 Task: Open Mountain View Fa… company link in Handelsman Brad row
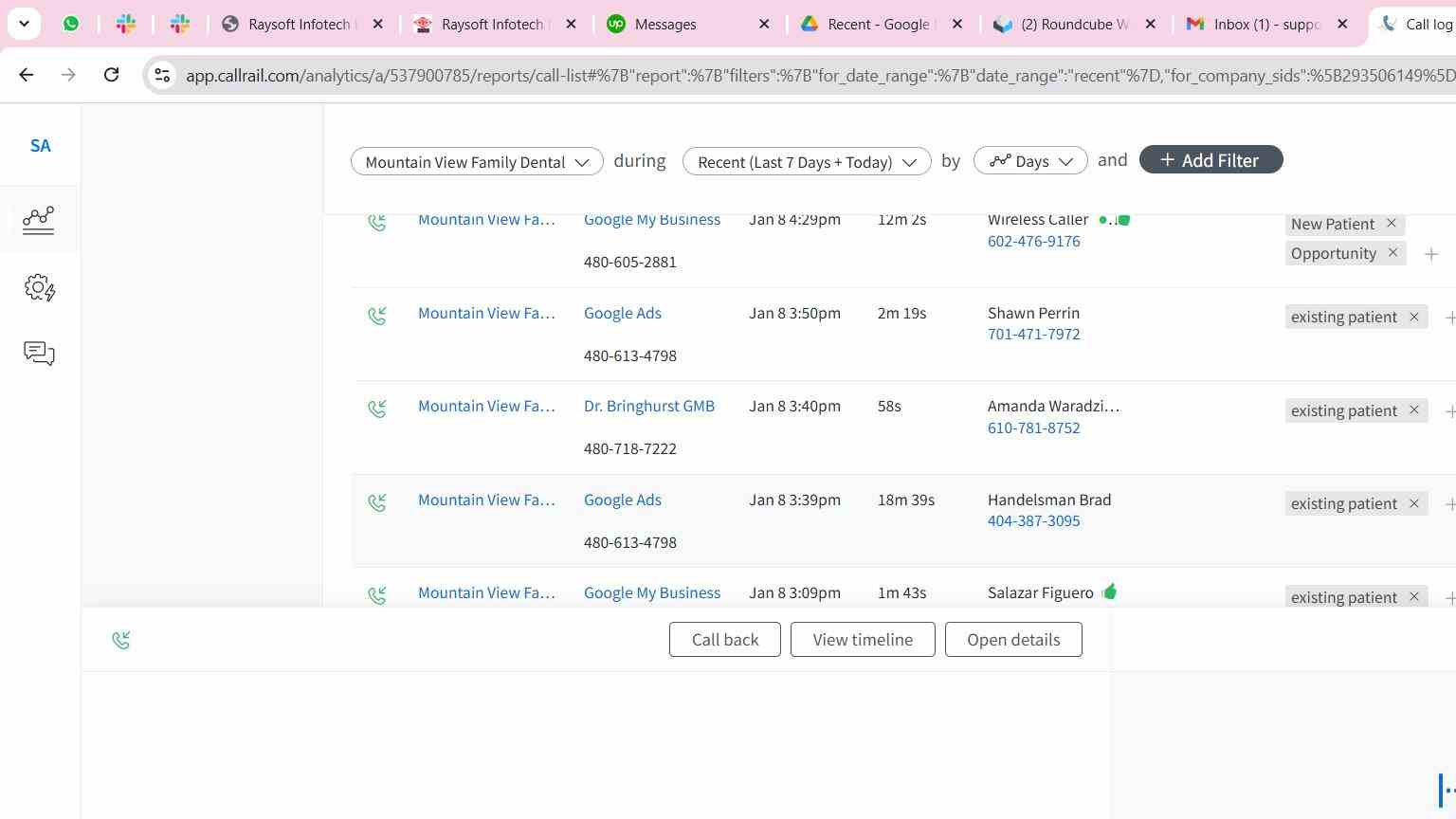(486, 500)
